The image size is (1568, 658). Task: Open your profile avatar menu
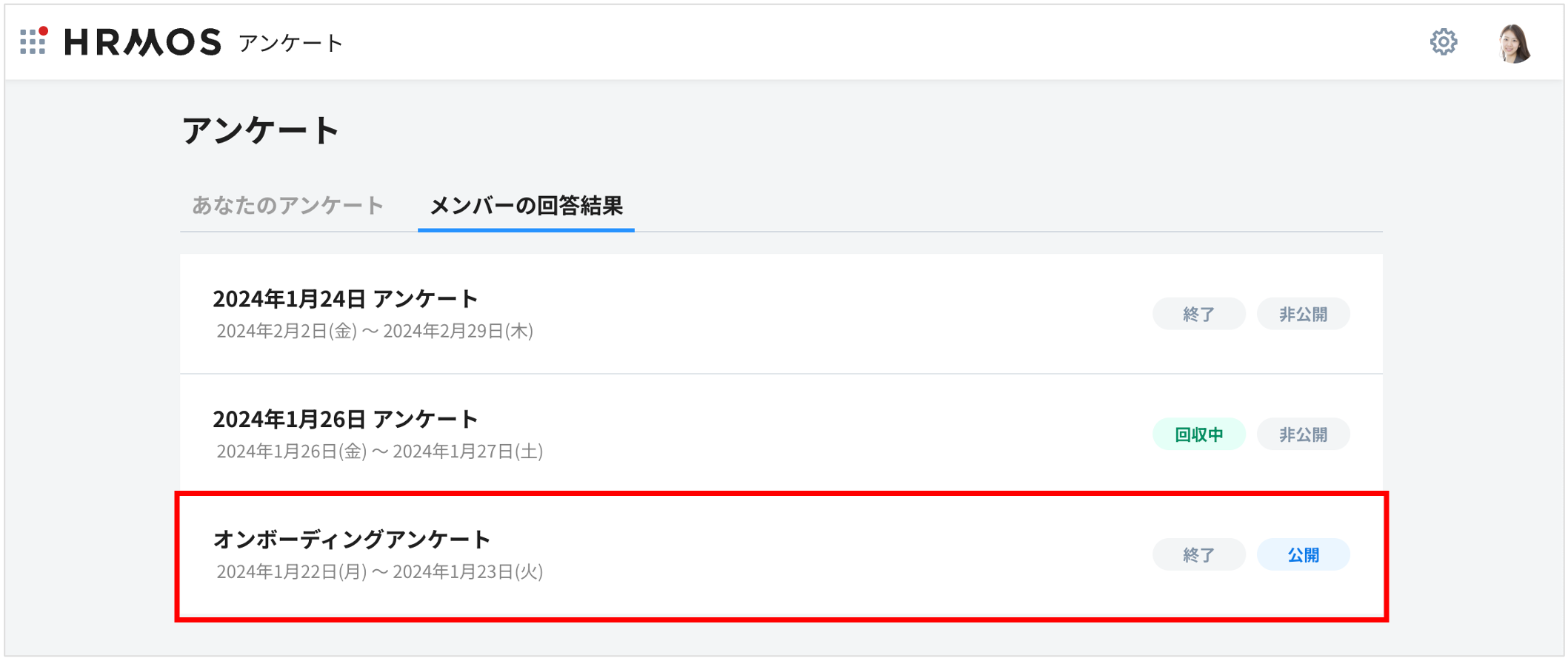point(1513,42)
